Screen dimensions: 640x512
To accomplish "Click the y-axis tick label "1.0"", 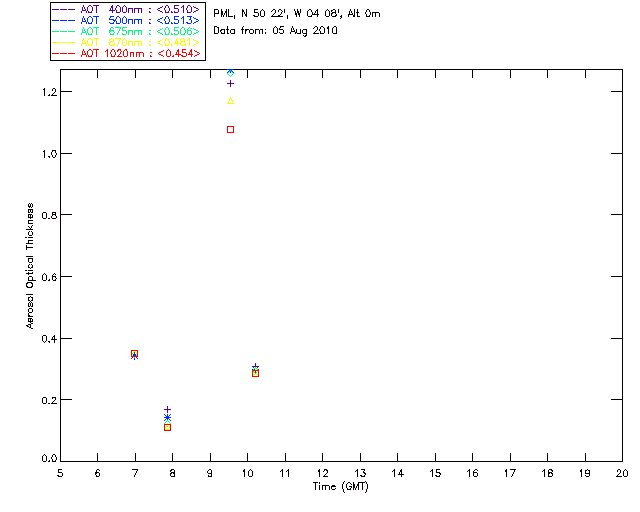I will [x=49, y=154].
